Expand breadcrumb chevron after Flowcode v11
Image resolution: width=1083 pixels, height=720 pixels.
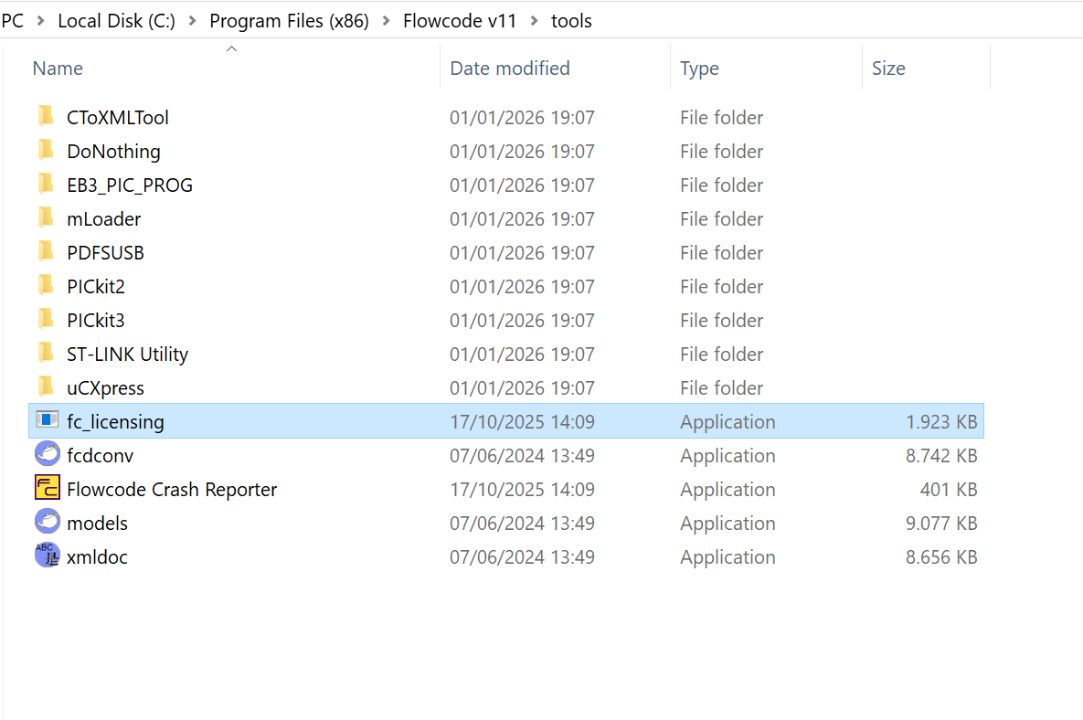534,21
